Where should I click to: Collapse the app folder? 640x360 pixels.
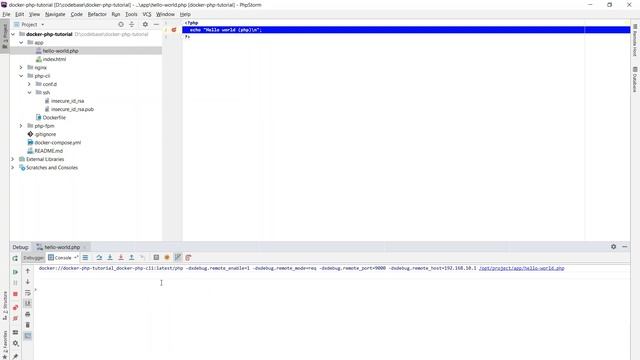pyautogui.click(x=21, y=42)
